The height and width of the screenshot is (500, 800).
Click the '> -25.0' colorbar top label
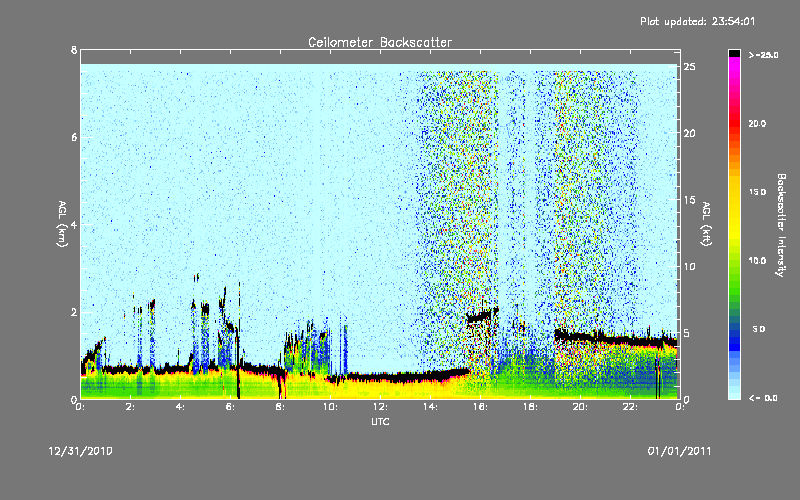[763, 55]
